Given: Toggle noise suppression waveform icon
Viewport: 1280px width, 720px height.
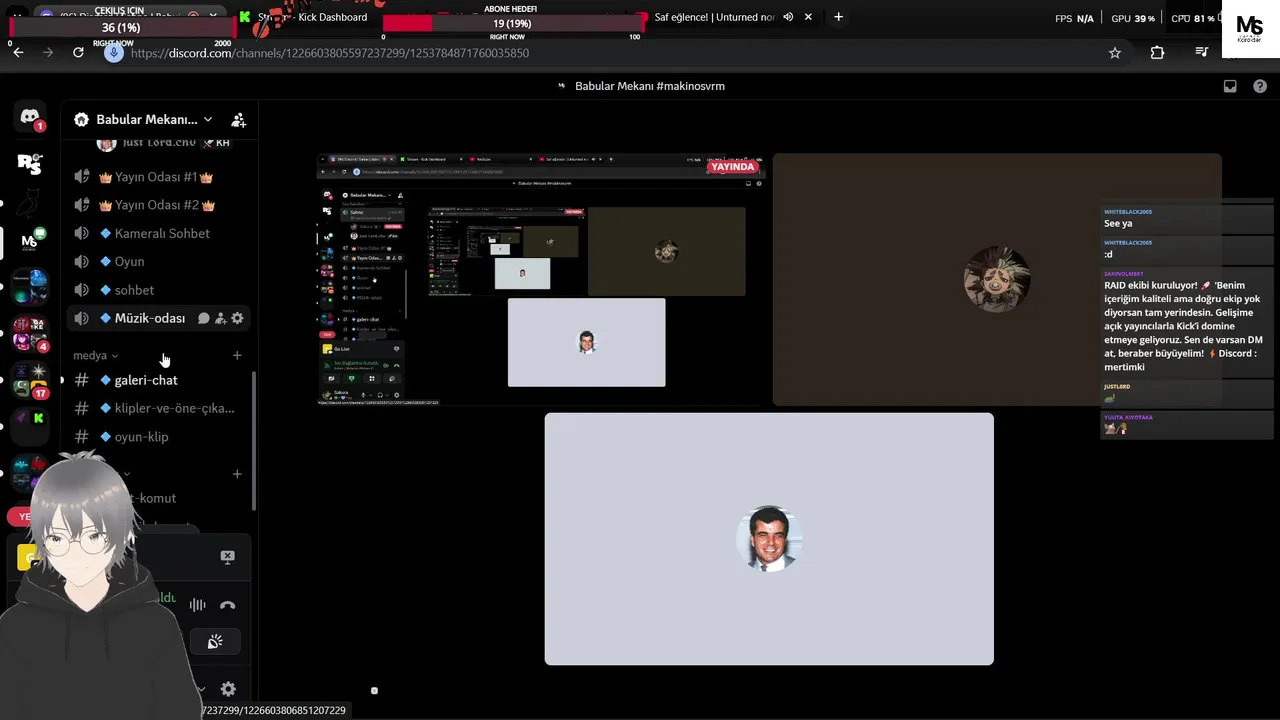Looking at the screenshot, I should click(x=198, y=605).
